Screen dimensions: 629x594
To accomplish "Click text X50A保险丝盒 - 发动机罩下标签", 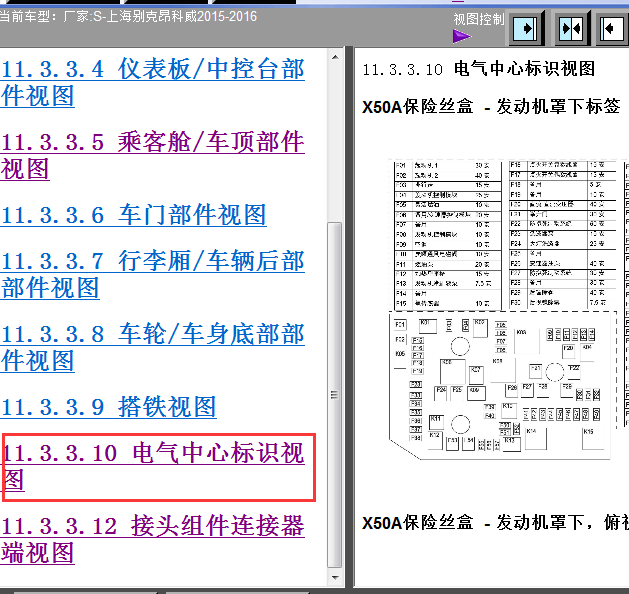I will pos(491,107).
